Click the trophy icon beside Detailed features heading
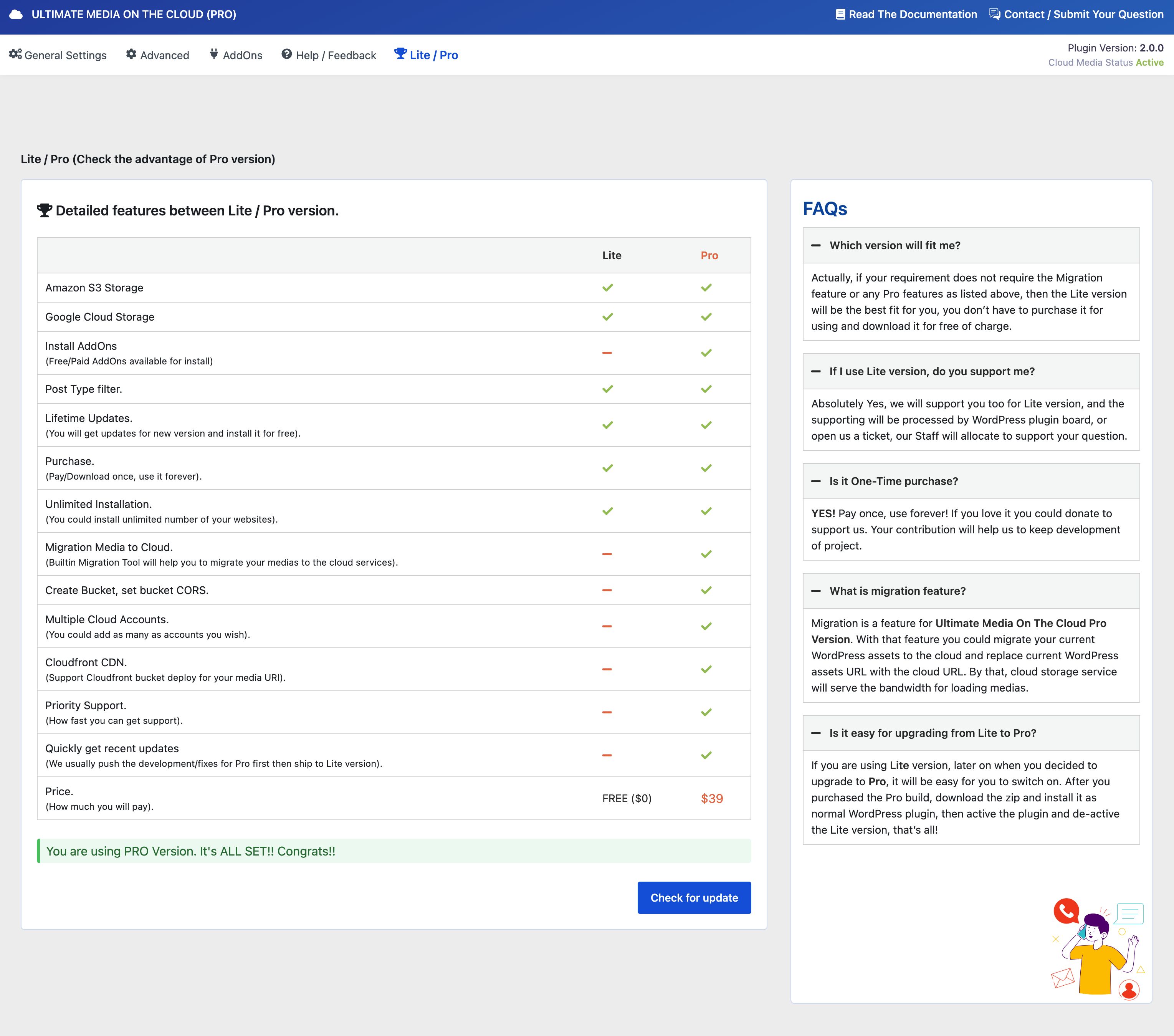1174x1036 pixels. (x=44, y=210)
